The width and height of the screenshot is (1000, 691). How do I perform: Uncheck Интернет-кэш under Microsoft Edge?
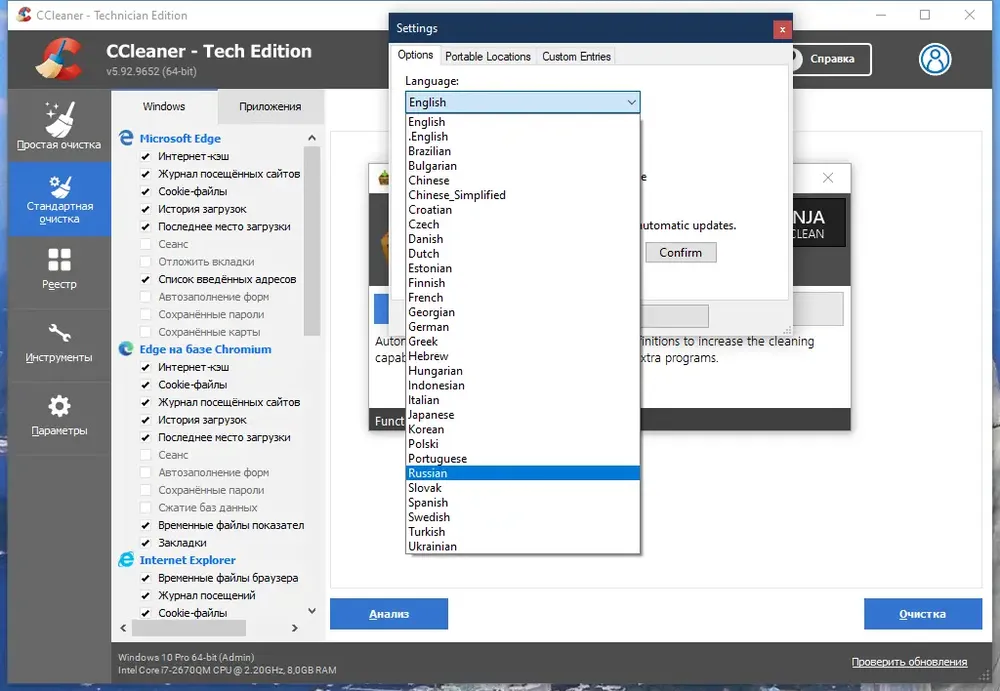(x=145, y=156)
